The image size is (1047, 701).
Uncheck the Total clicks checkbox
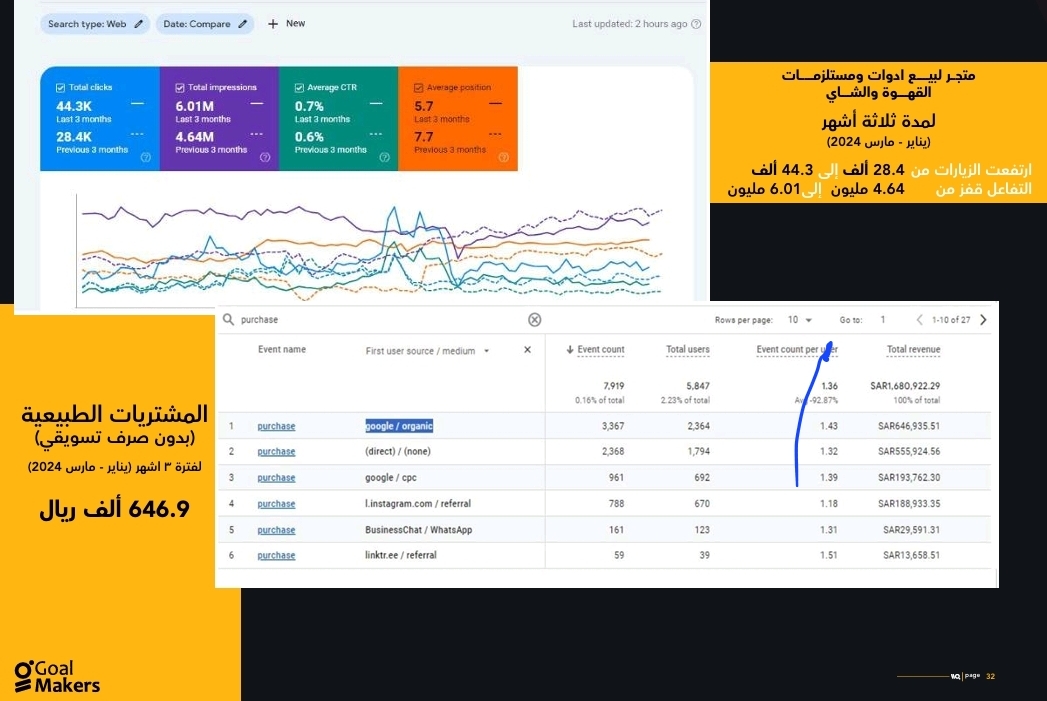(x=61, y=88)
